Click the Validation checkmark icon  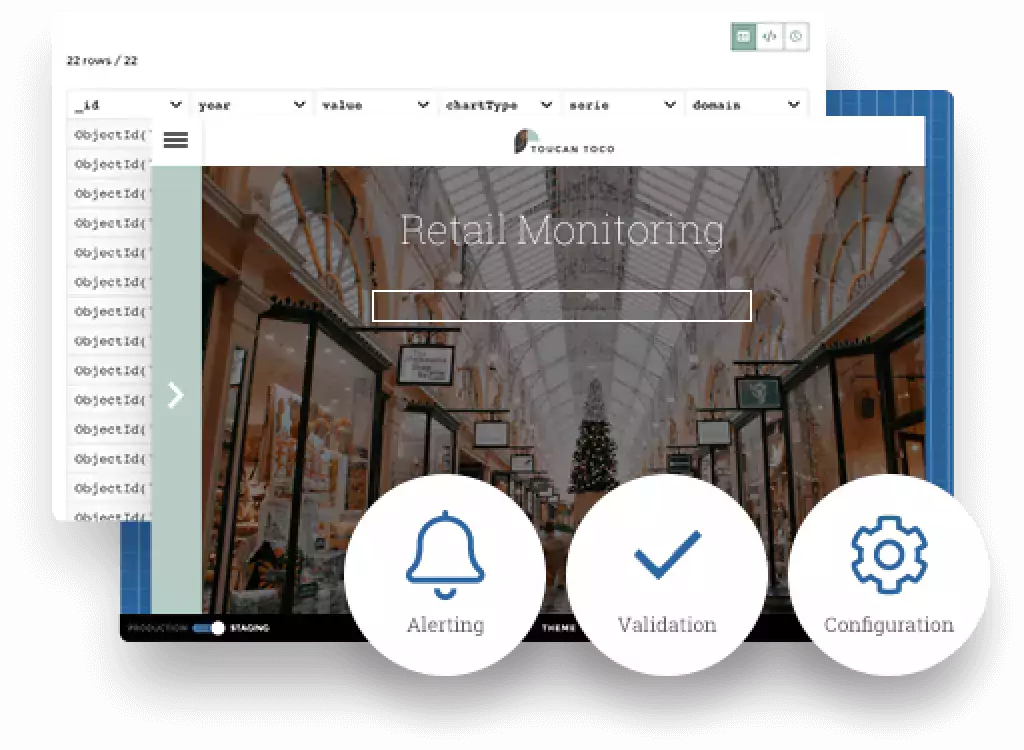(667, 554)
